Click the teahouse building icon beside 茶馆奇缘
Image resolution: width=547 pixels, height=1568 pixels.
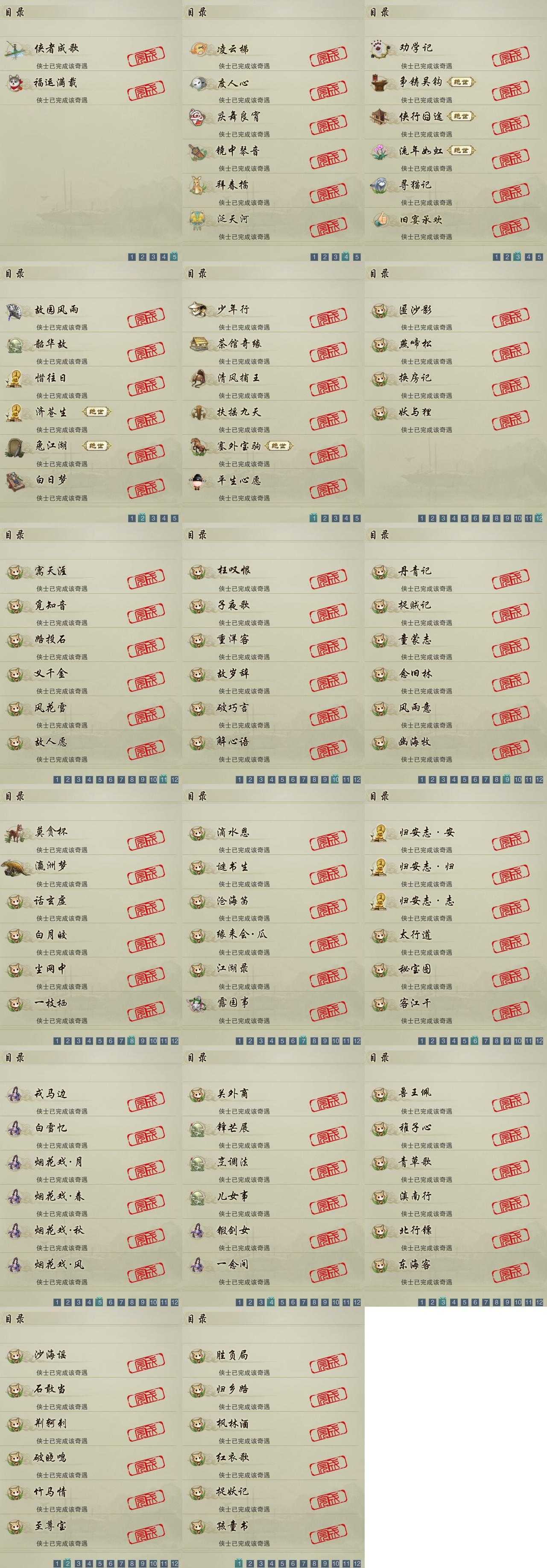tap(199, 344)
